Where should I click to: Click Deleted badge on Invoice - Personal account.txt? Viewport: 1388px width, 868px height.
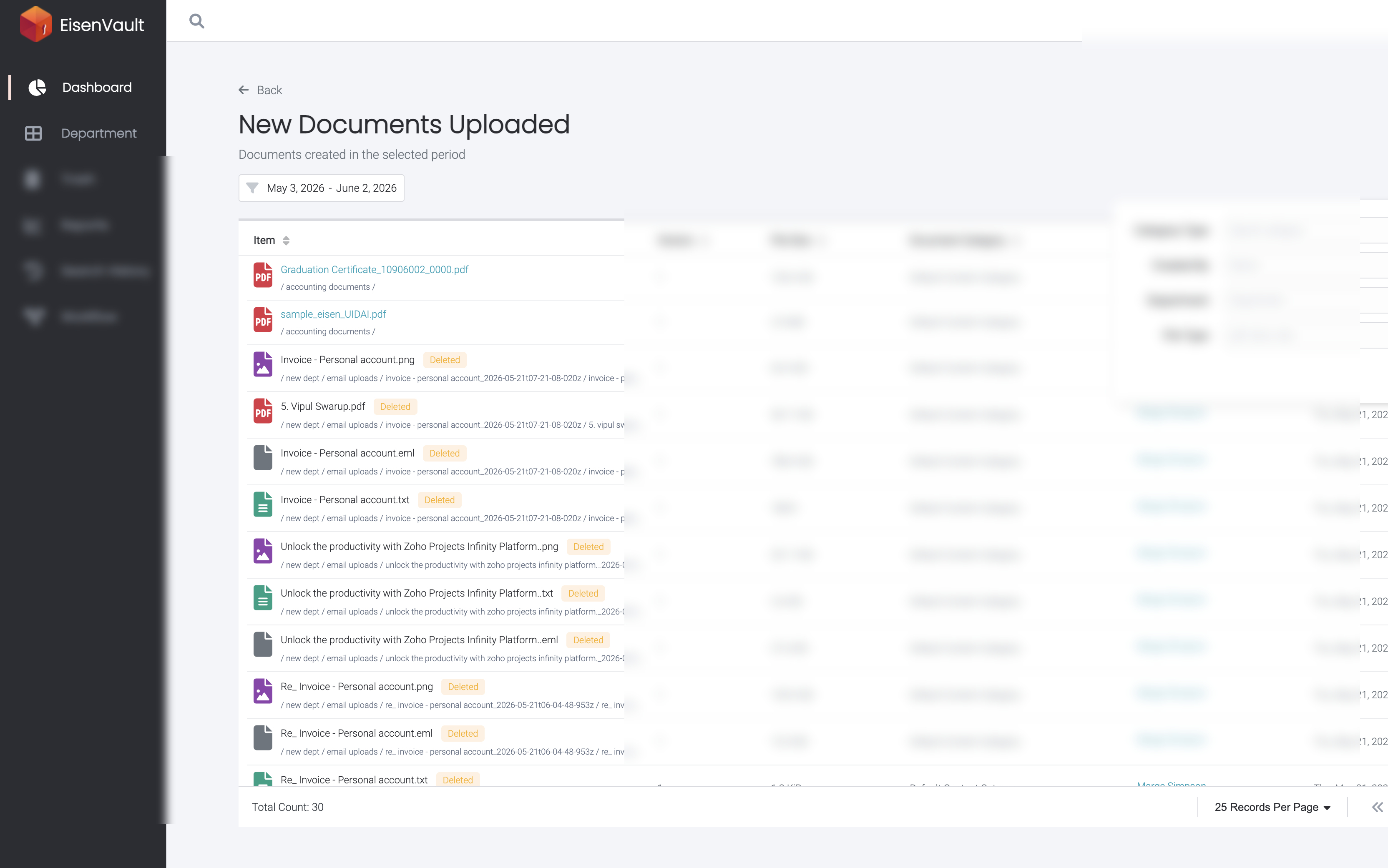tap(439, 500)
